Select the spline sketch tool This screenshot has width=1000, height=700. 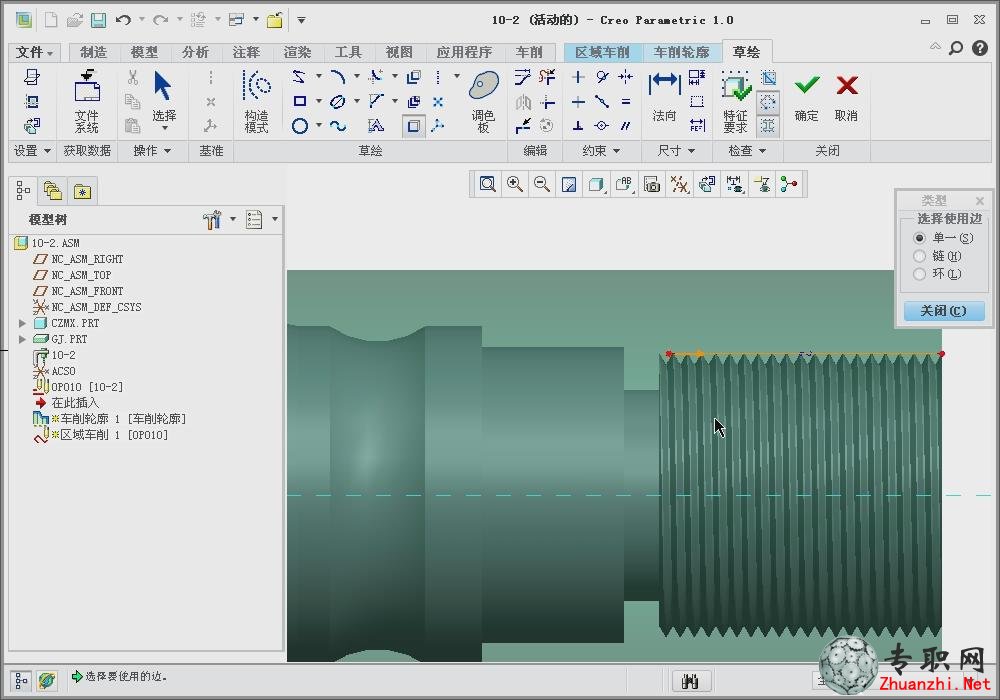337,126
